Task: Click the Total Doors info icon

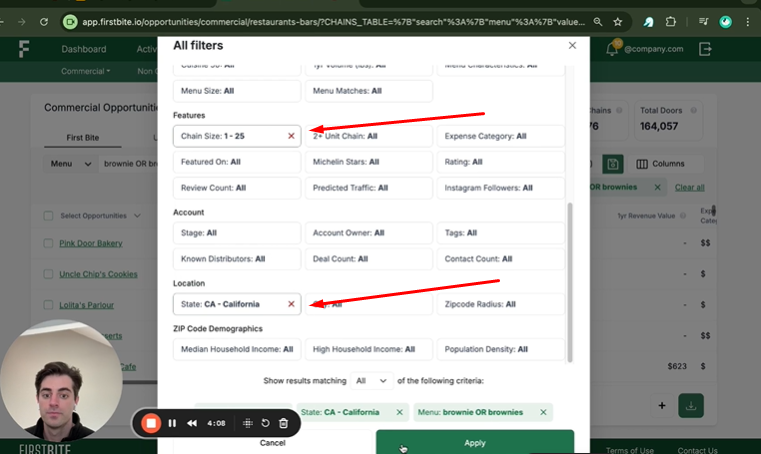Action: click(x=694, y=110)
